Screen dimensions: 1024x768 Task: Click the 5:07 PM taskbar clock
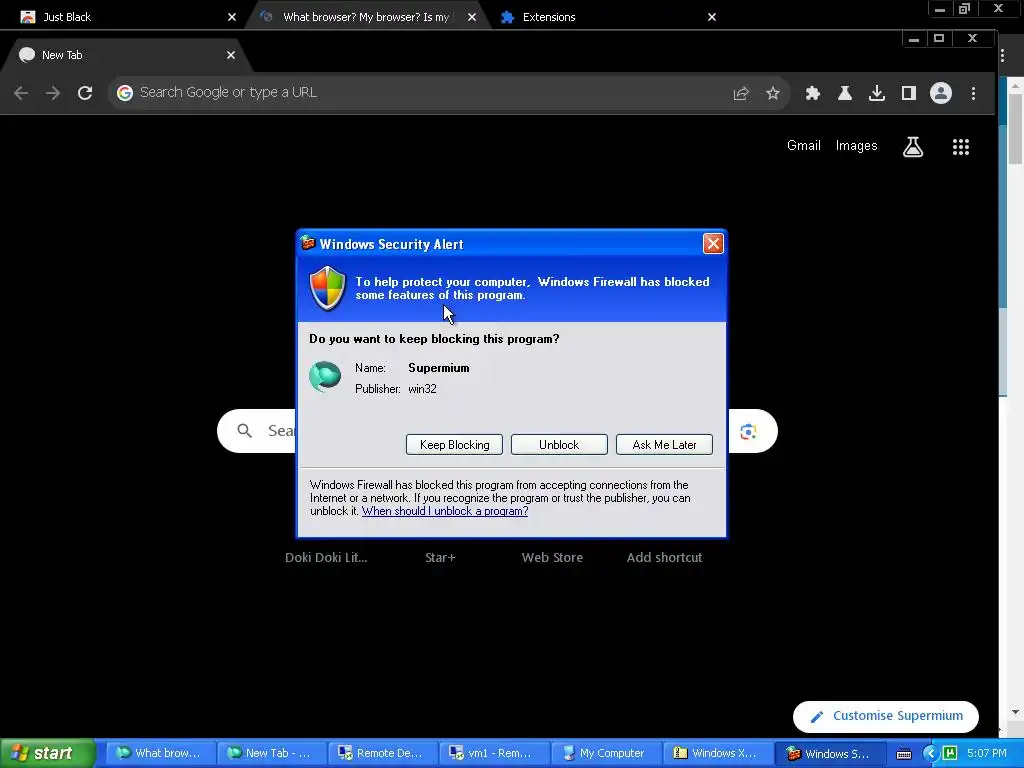coord(987,754)
